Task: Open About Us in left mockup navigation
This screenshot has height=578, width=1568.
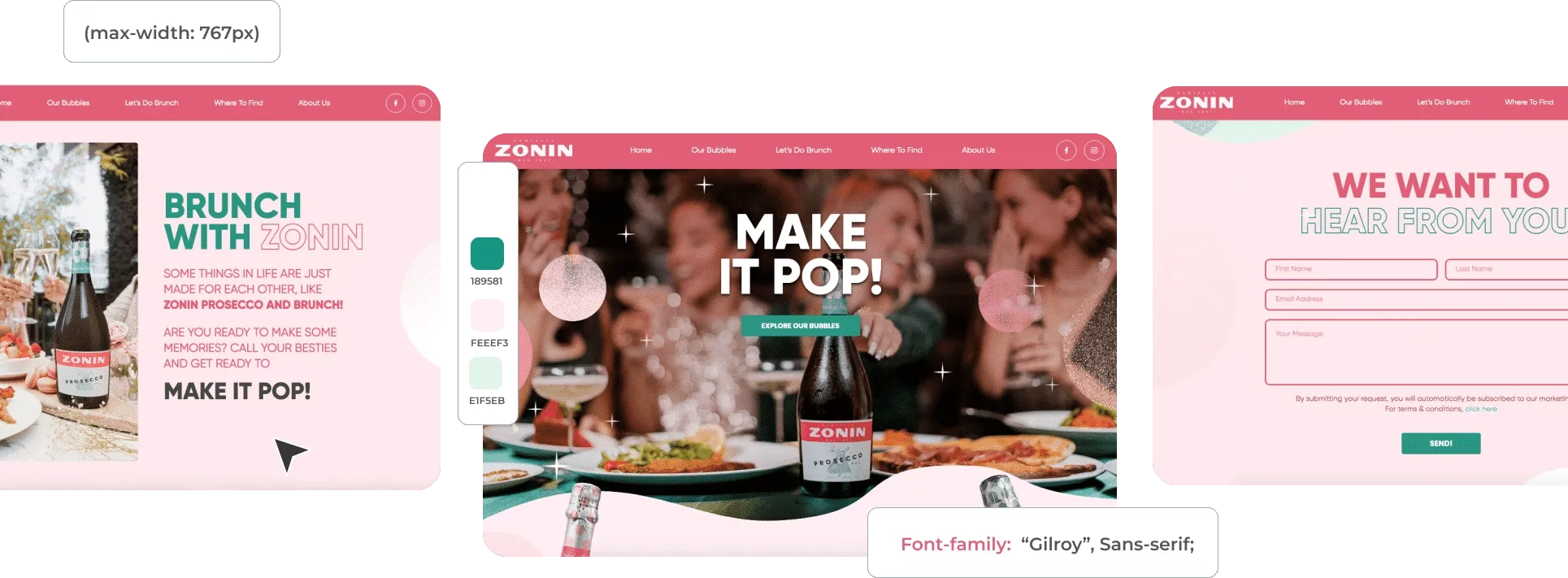Action: point(314,103)
